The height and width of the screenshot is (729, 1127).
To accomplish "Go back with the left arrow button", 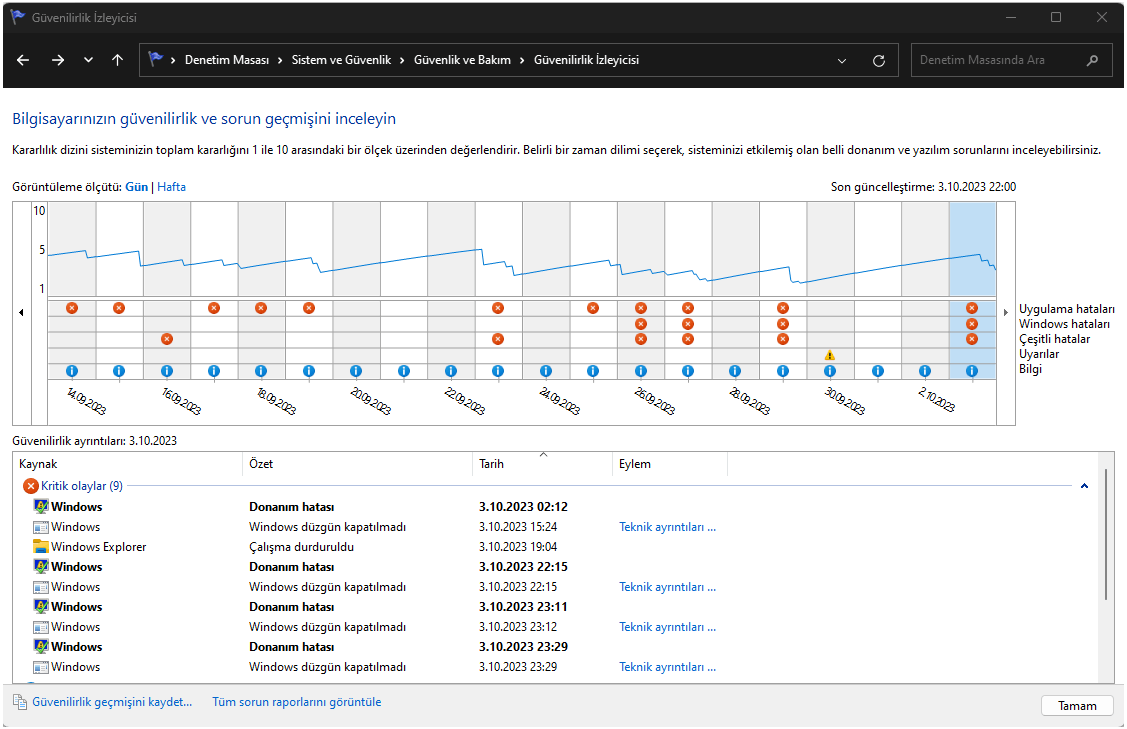I will [23, 60].
